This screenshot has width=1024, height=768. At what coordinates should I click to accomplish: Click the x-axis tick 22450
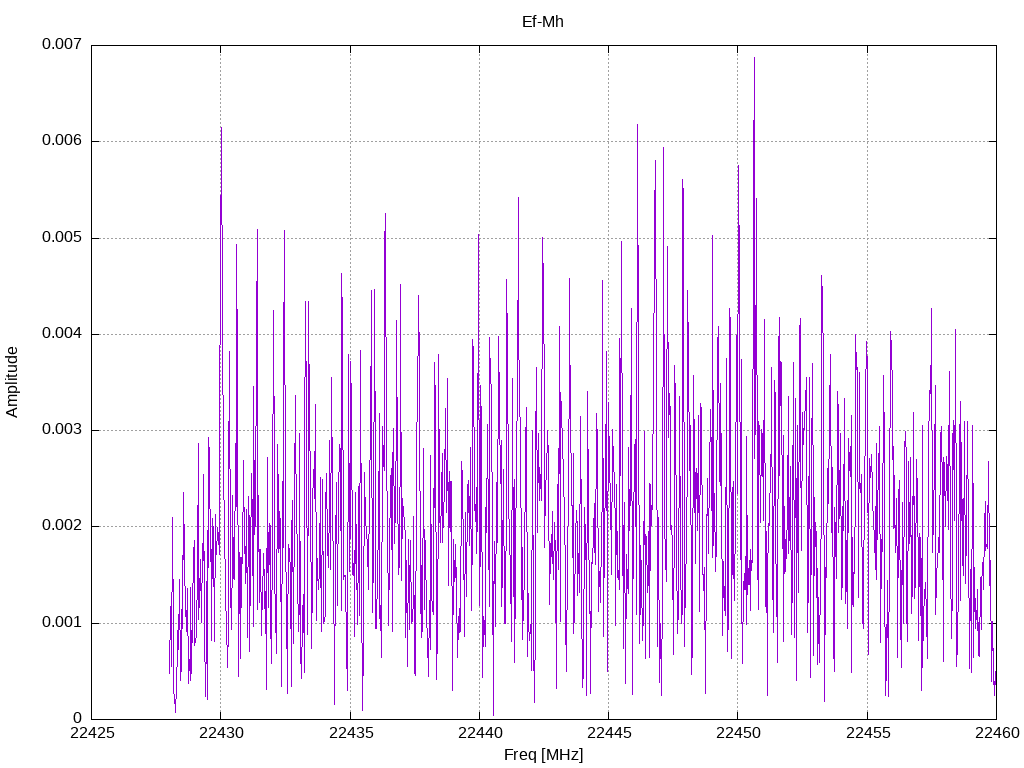[x=739, y=733]
